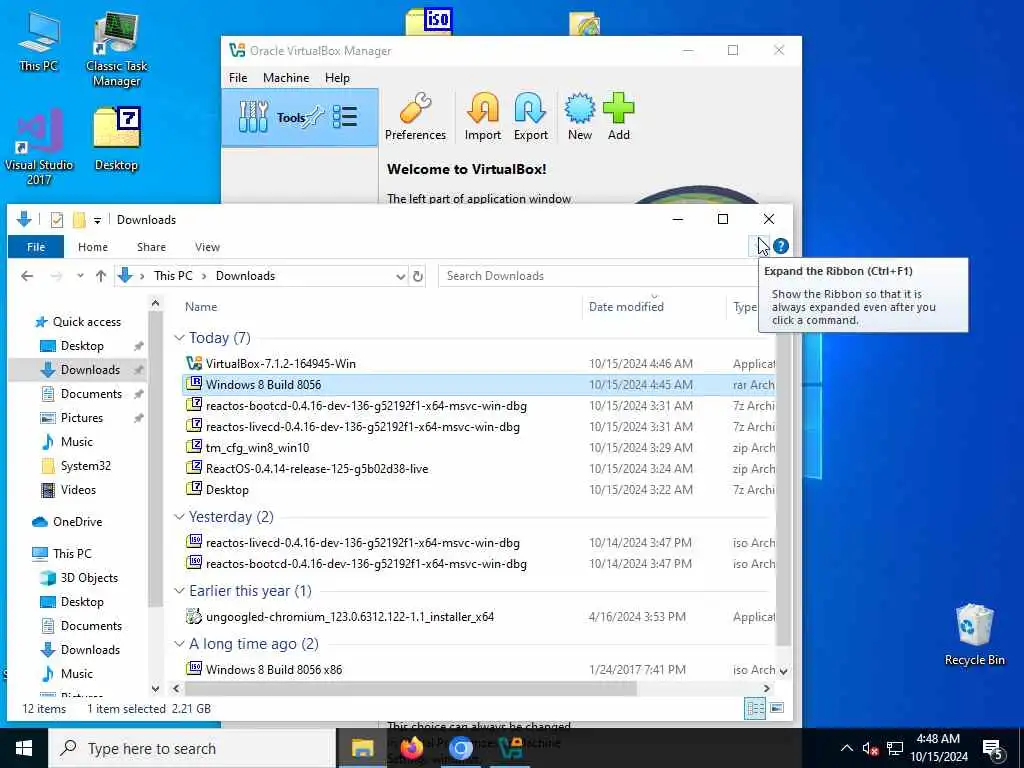This screenshot has width=1024, height=768.
Task: Select OneDrive in the navigation pane
Action: point(77,522)
